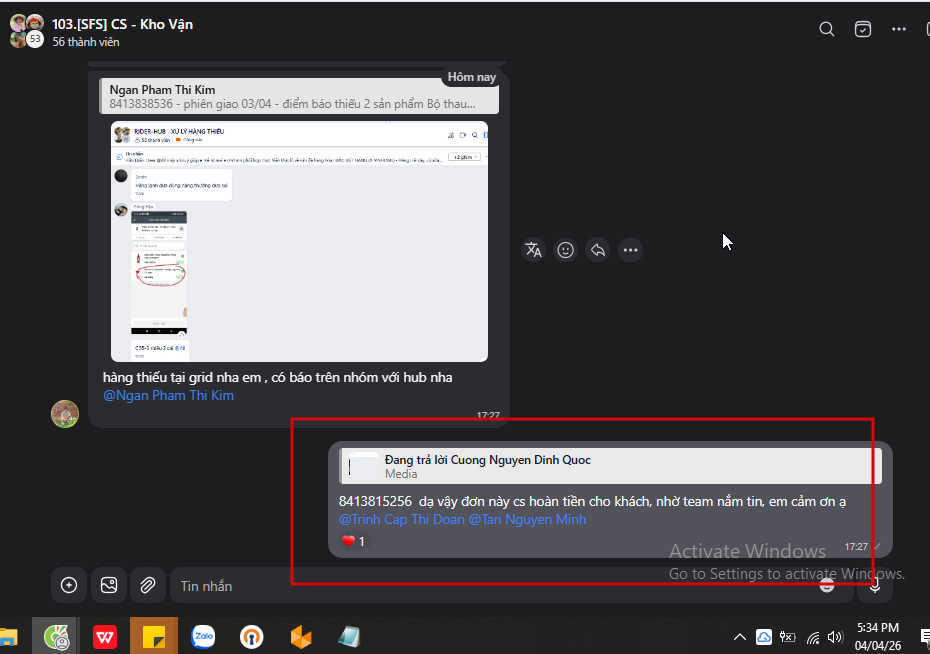Open the orange headset app on the taskbar
This screenshot has width=930, height=654.
(x=251, y=637)
